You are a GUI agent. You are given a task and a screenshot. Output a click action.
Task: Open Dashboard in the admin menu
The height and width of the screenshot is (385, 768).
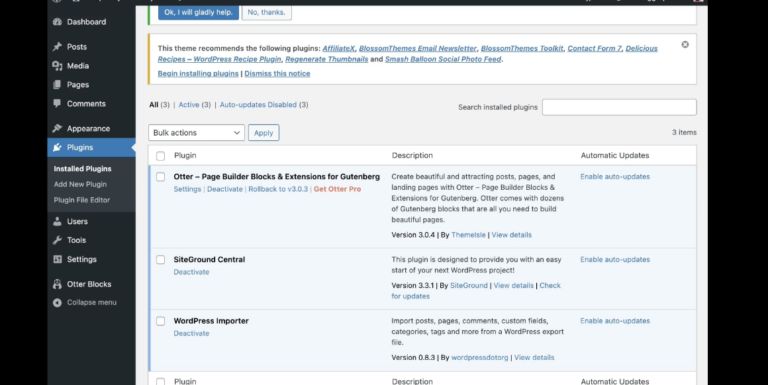pos(86,22)
